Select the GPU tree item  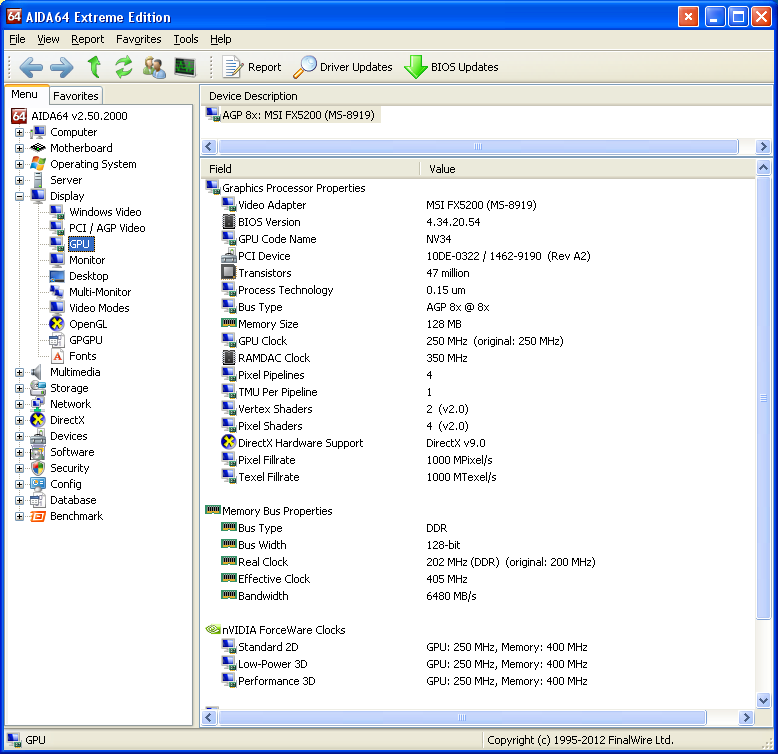(79, 244)
